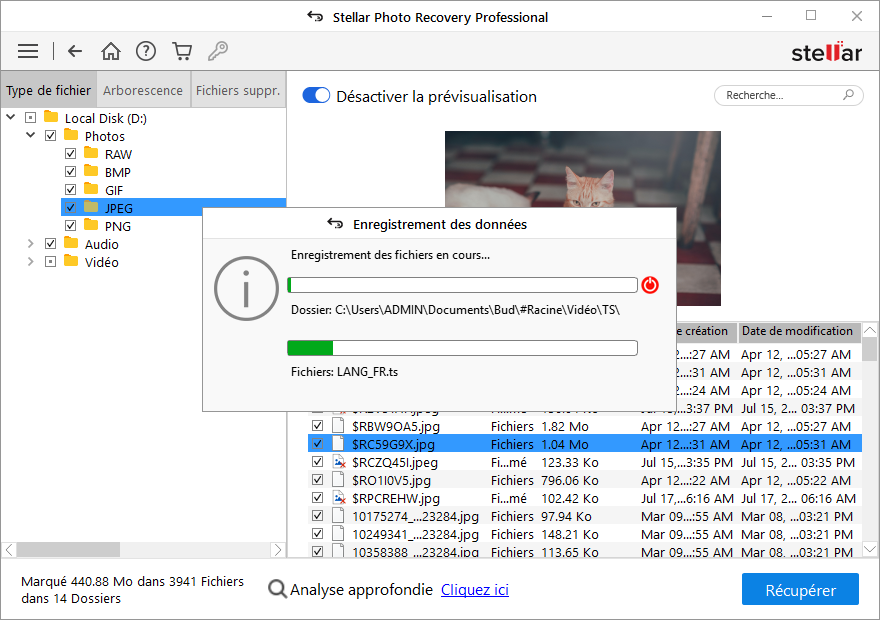
Task: Click the search magnifier icon
Action: (849, 95)
